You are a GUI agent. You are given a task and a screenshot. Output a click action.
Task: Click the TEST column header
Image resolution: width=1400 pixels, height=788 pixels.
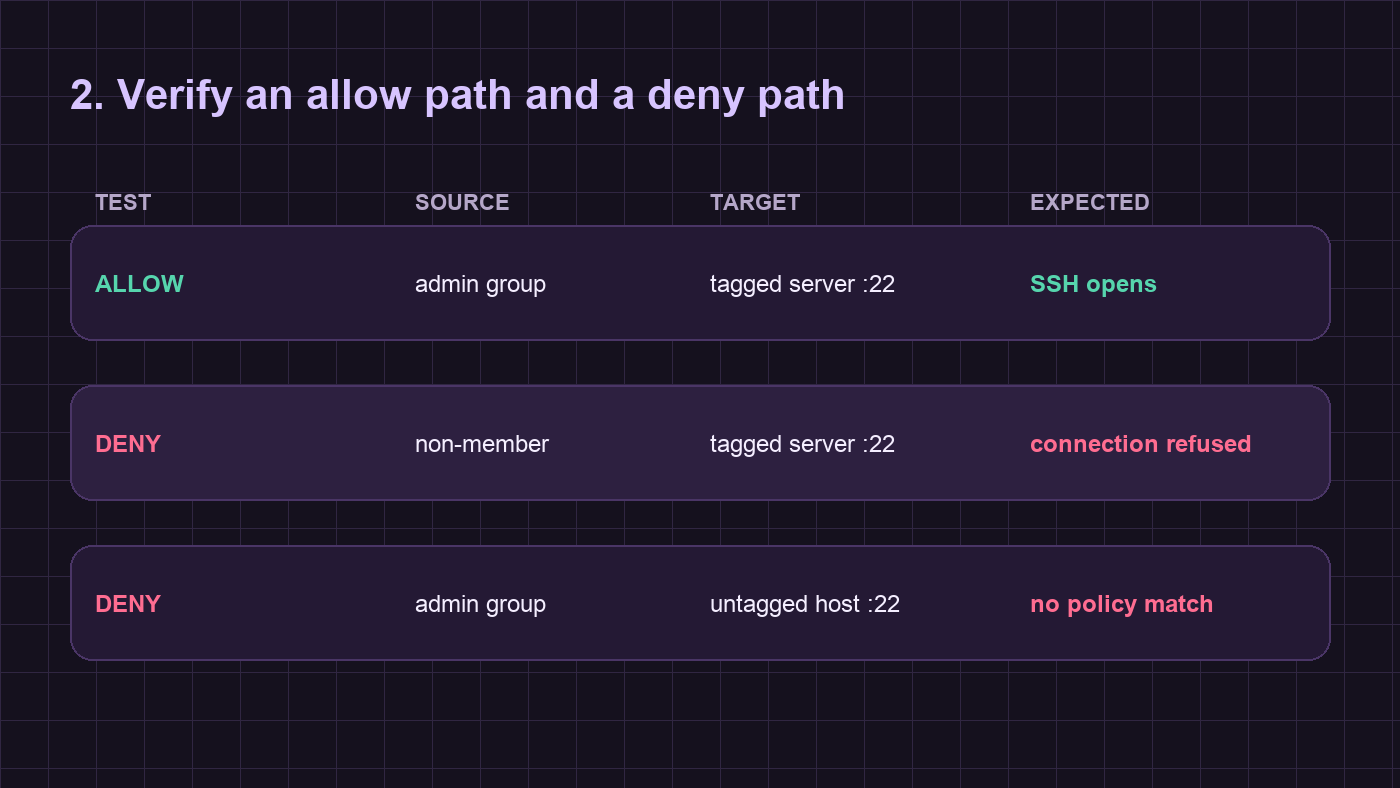123,202
